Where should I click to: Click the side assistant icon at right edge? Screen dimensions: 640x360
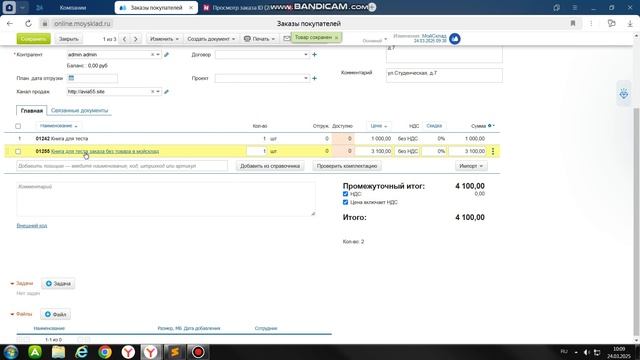click(x=624, y=94)
